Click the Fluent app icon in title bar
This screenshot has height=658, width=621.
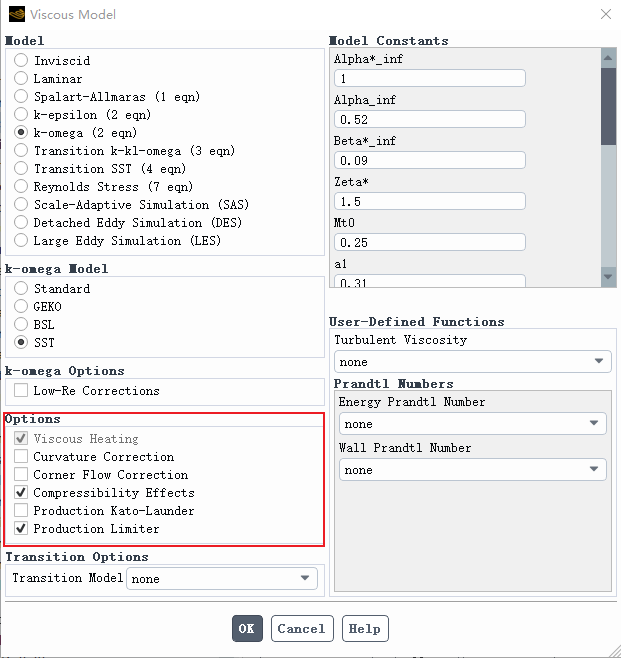coord(16,15)
